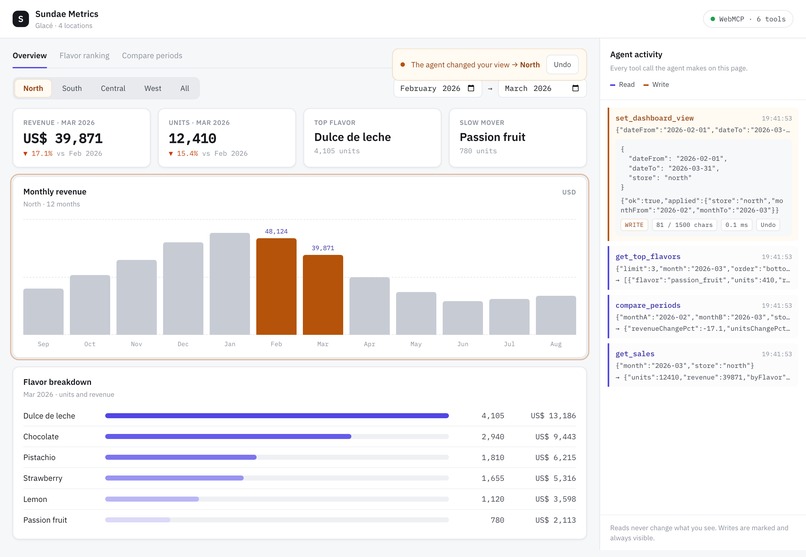Click the Dulce de leche progress bar

[277, 416]
